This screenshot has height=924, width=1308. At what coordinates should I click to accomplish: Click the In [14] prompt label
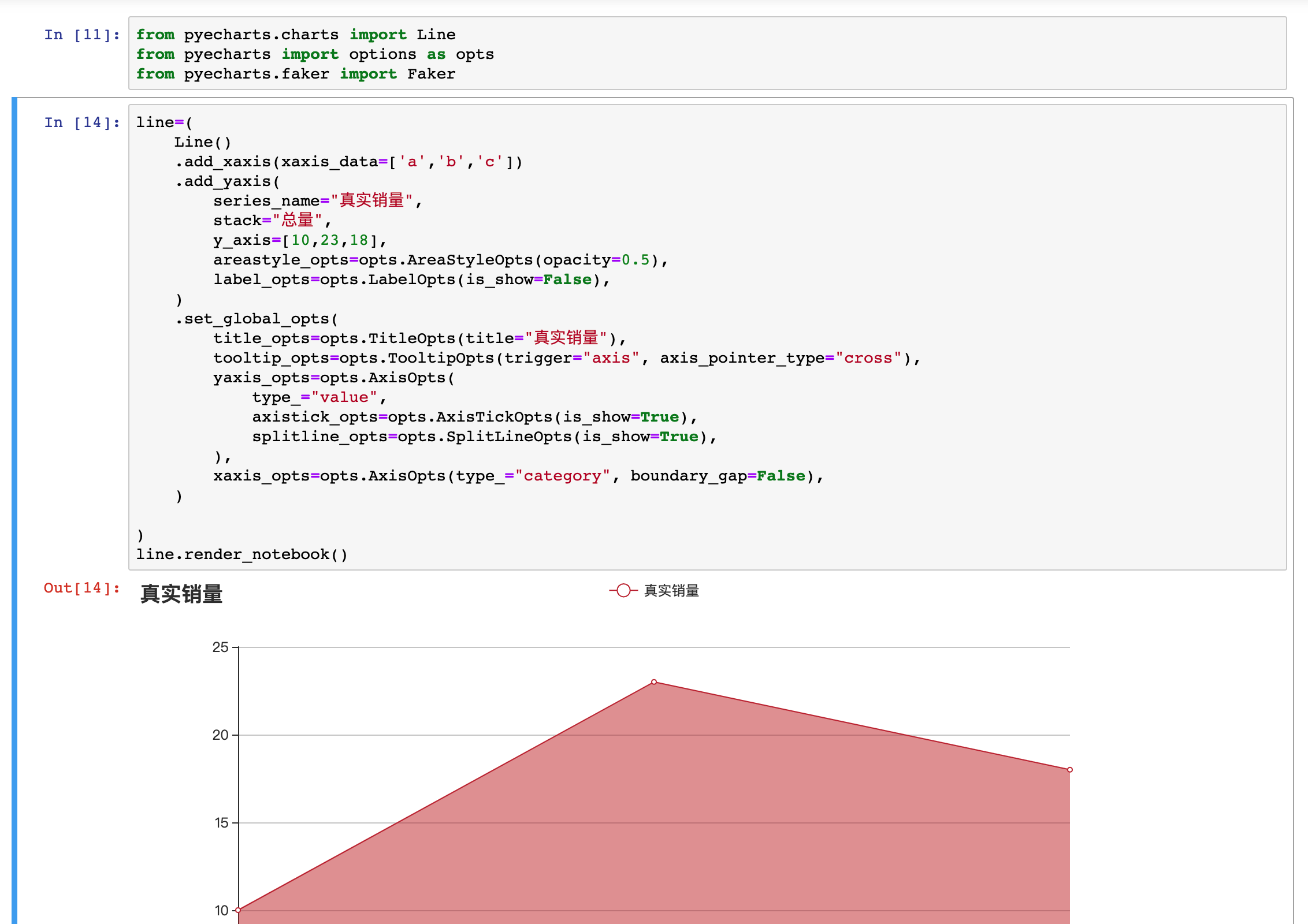[x=82, y=122]
